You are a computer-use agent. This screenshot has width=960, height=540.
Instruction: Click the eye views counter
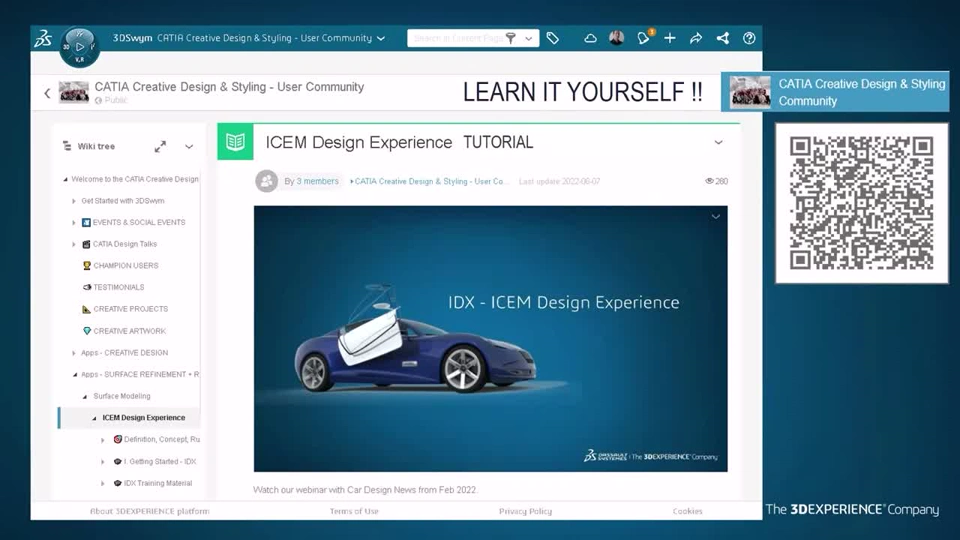716,181
